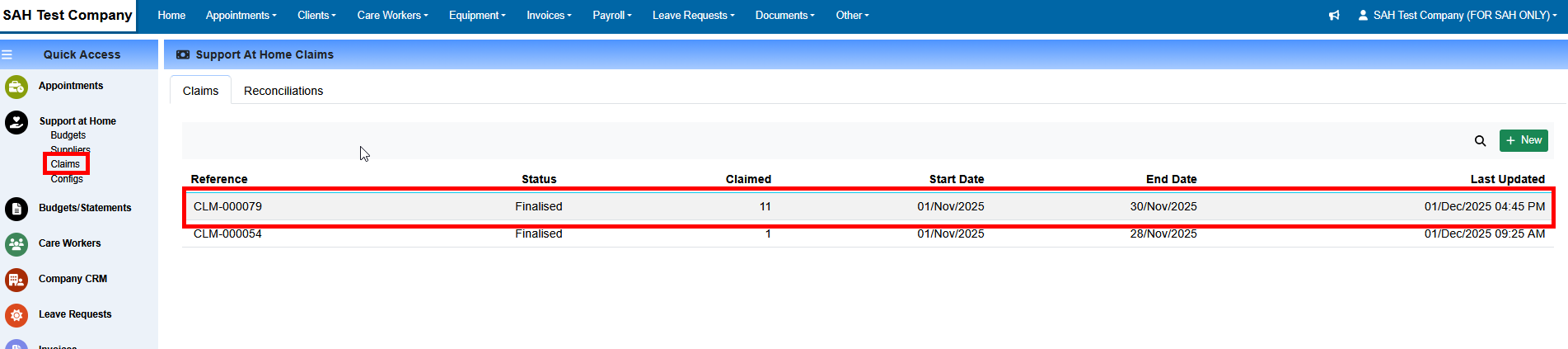Screen dimensions: 1568x349
Task: Expand the Payroll dropdown menu
Action: click(x=611, y=16)
